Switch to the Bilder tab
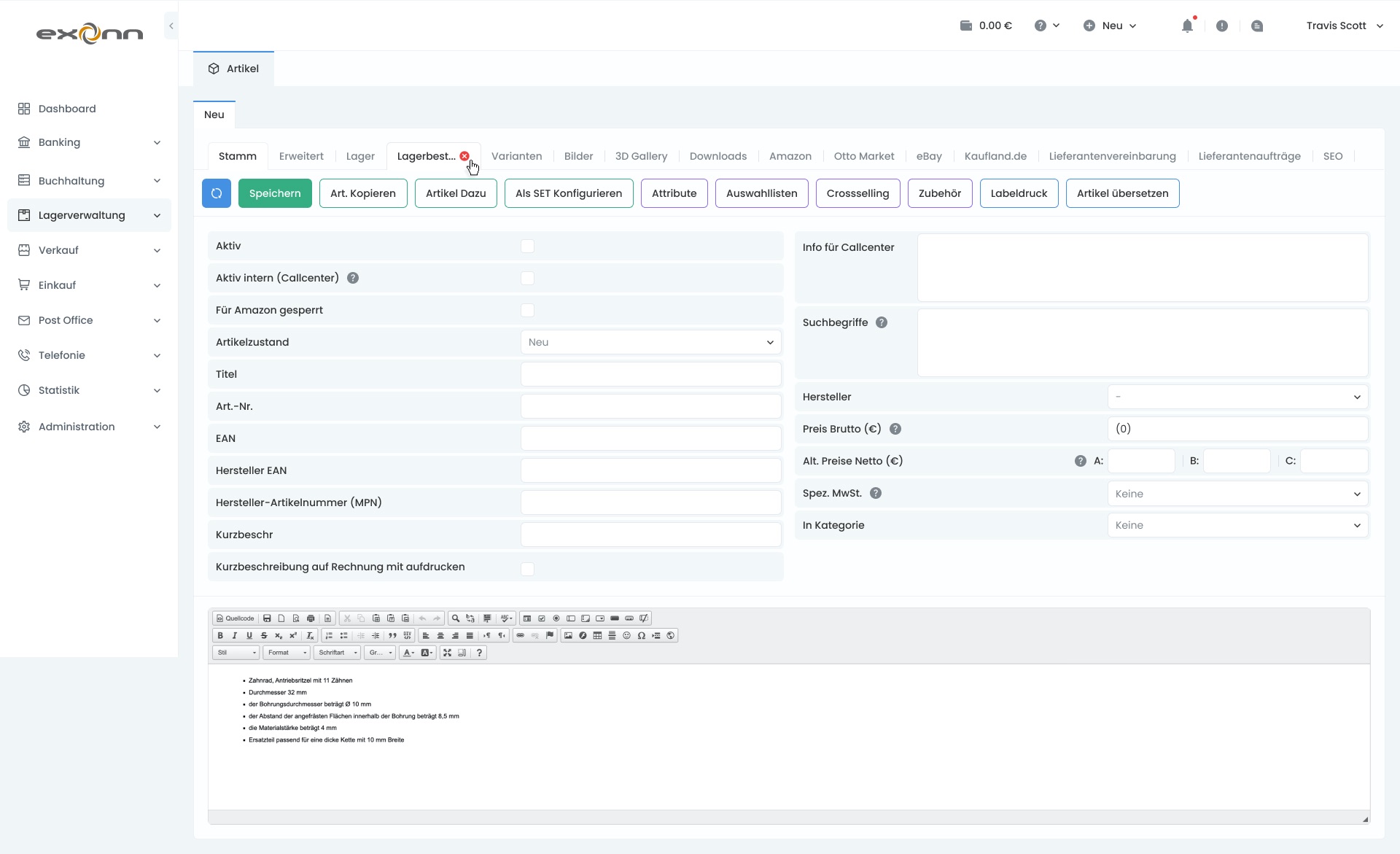 pyautogui.click(x=578, y=156)
